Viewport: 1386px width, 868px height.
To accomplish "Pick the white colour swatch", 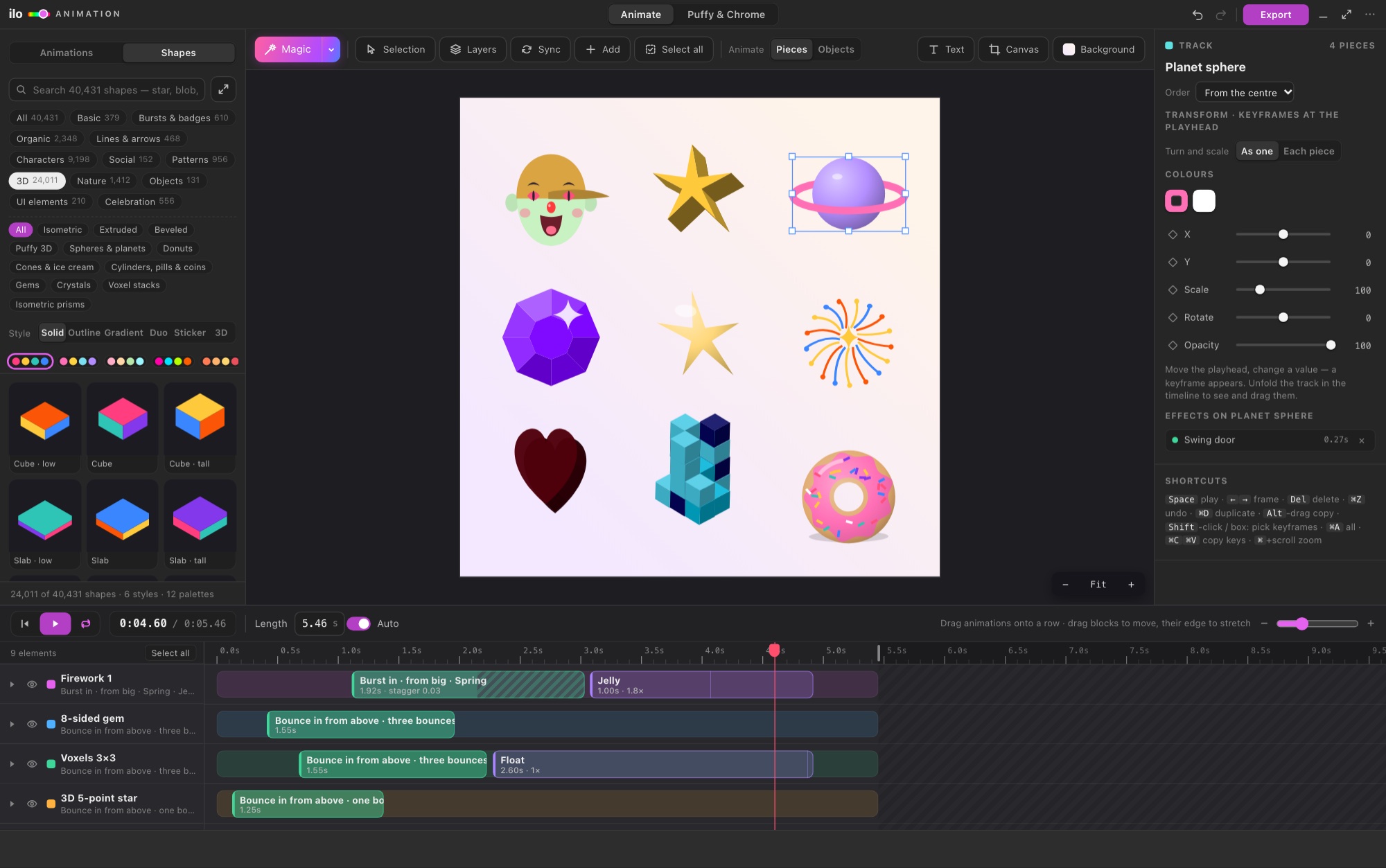I will [x=1204, y=201].
